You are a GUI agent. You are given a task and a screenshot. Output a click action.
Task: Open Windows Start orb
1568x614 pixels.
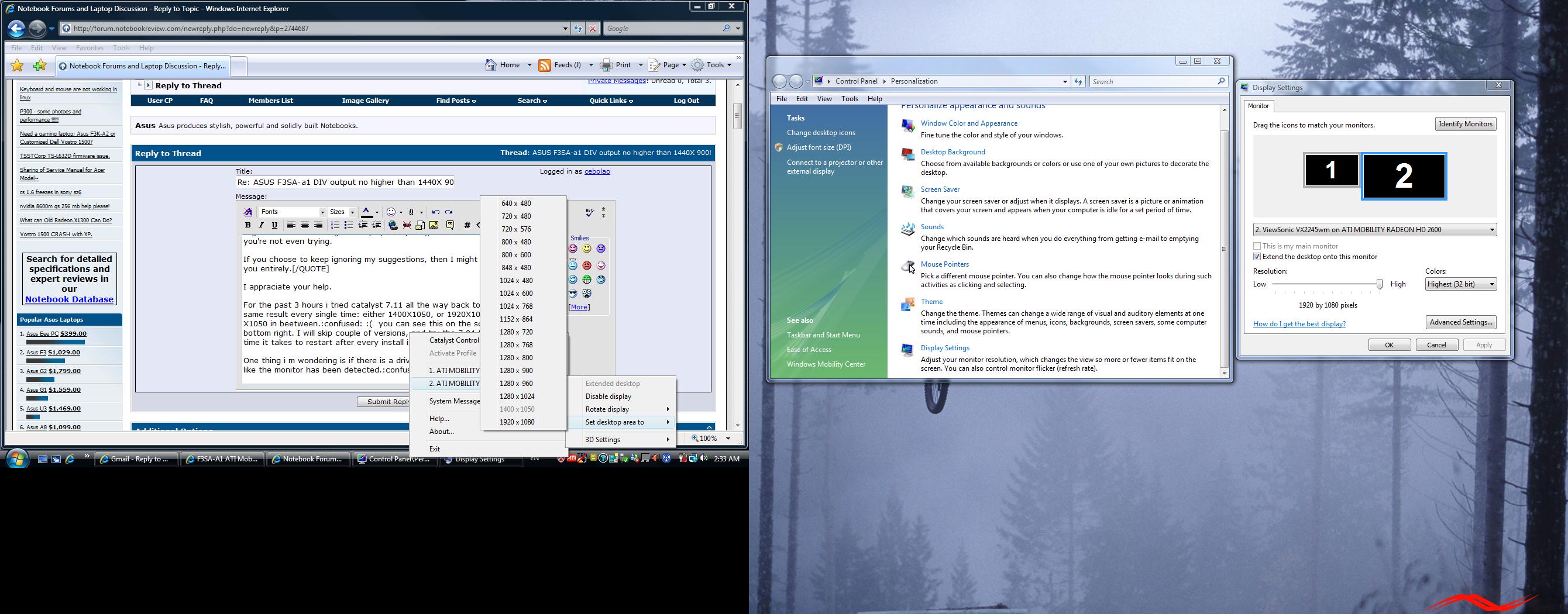17,459
